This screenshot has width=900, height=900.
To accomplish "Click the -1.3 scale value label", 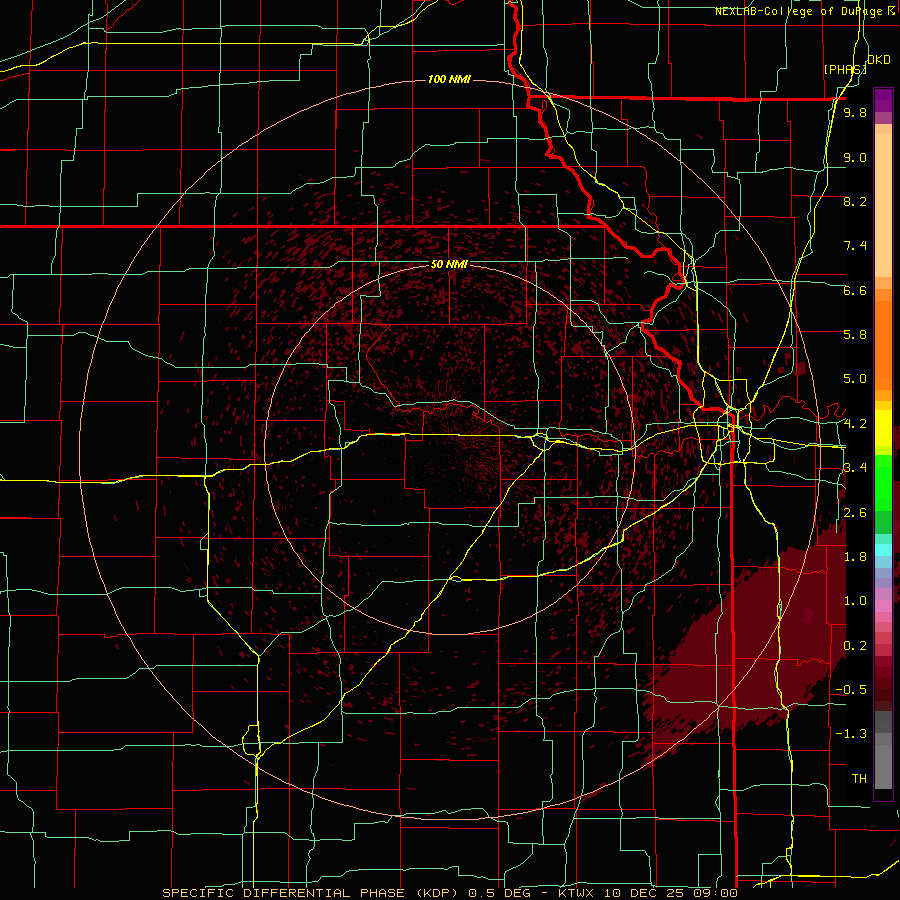I will pos(851,734).
